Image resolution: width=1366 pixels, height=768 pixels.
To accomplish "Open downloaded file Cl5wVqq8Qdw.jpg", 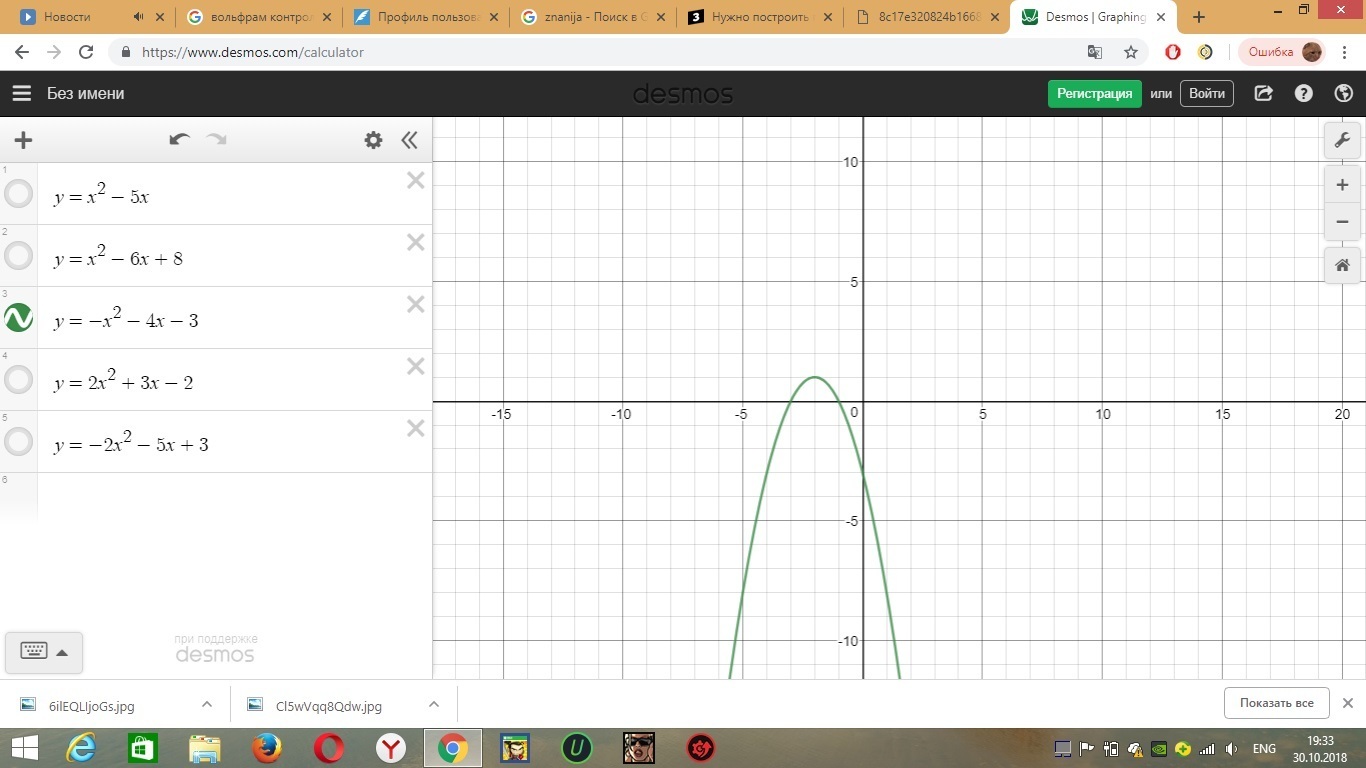I will click(329, 706).
